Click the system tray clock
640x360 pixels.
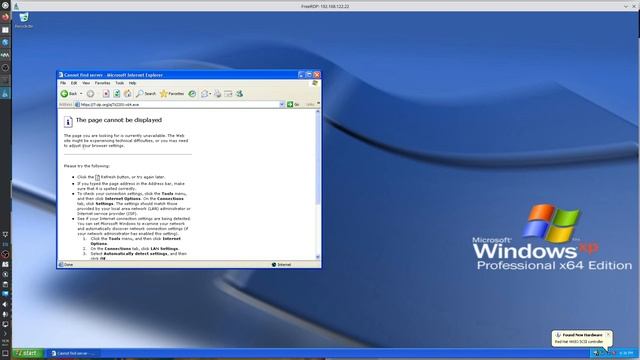(626, 353)
